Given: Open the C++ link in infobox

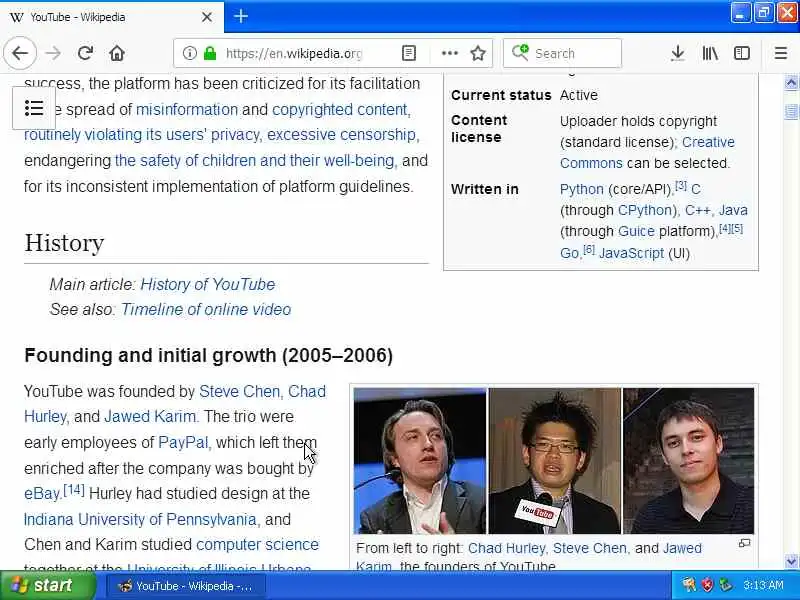Looking at the screenshot, I should [697, 210].
